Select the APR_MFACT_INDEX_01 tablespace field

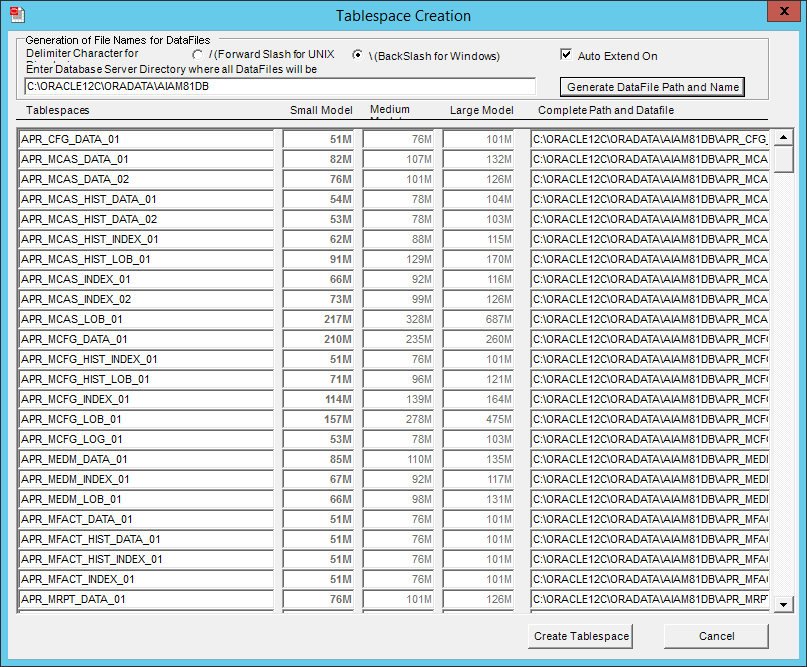click(146, 580)
